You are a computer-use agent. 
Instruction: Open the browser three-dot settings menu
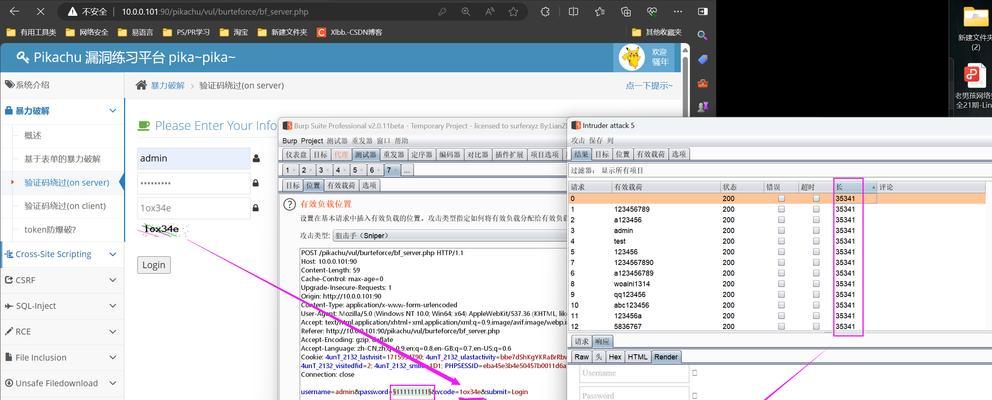point(677,11)
